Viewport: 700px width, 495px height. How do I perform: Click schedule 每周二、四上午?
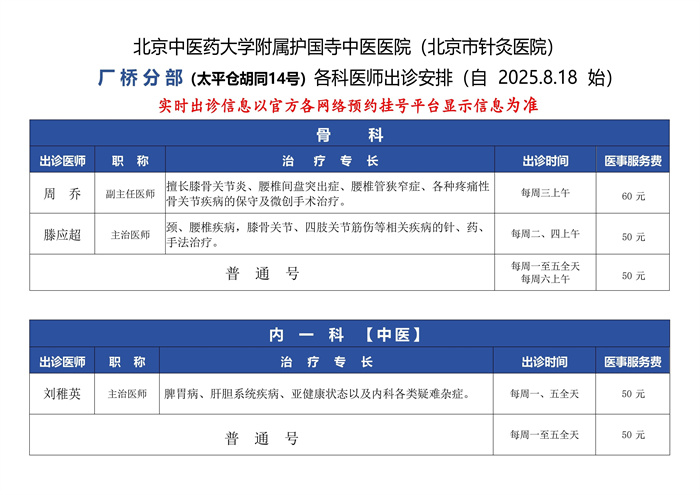click(545, 233)
